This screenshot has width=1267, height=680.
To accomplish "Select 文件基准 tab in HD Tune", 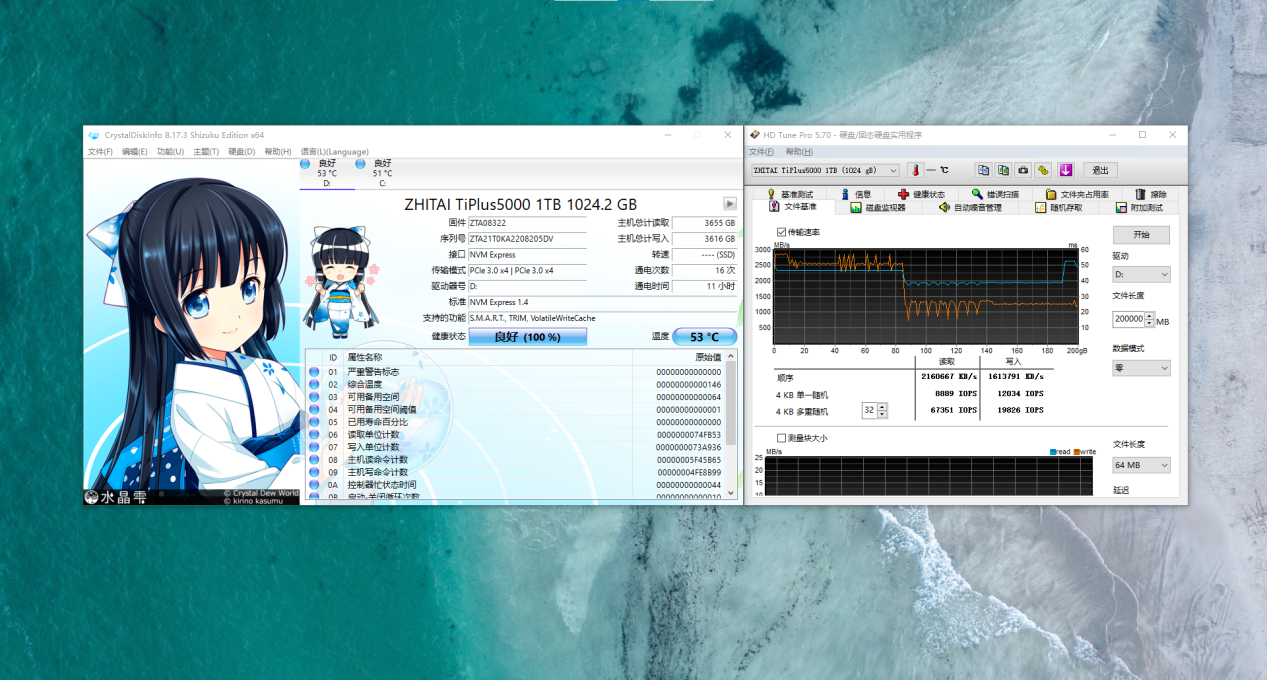I will (x=793, y=207).
